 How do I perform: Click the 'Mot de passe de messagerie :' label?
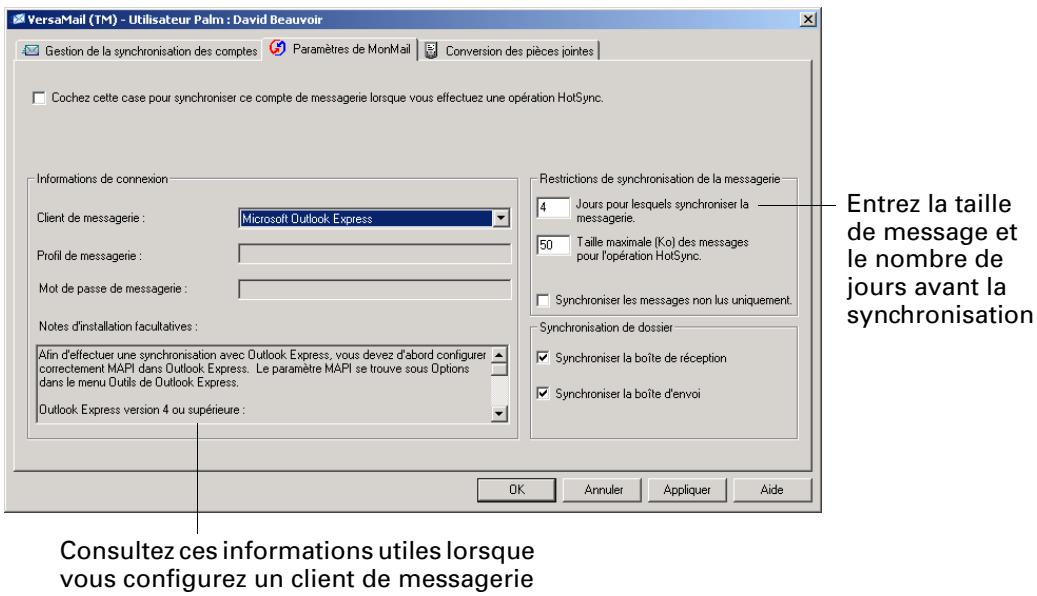coord(113,288)
